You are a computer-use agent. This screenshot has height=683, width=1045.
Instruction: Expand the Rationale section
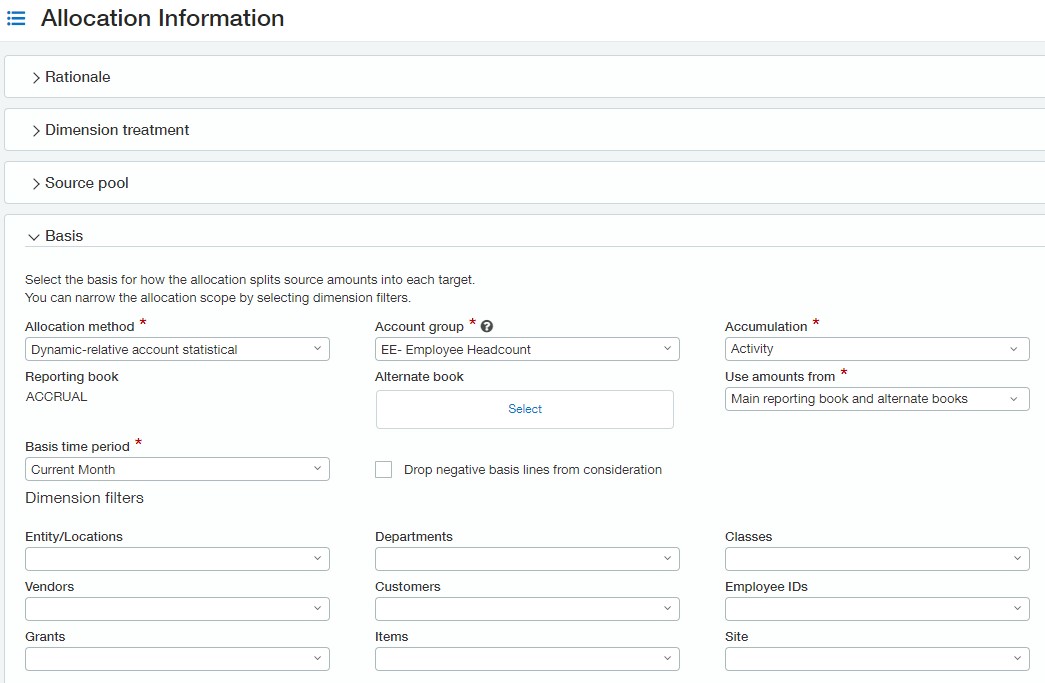77,77
